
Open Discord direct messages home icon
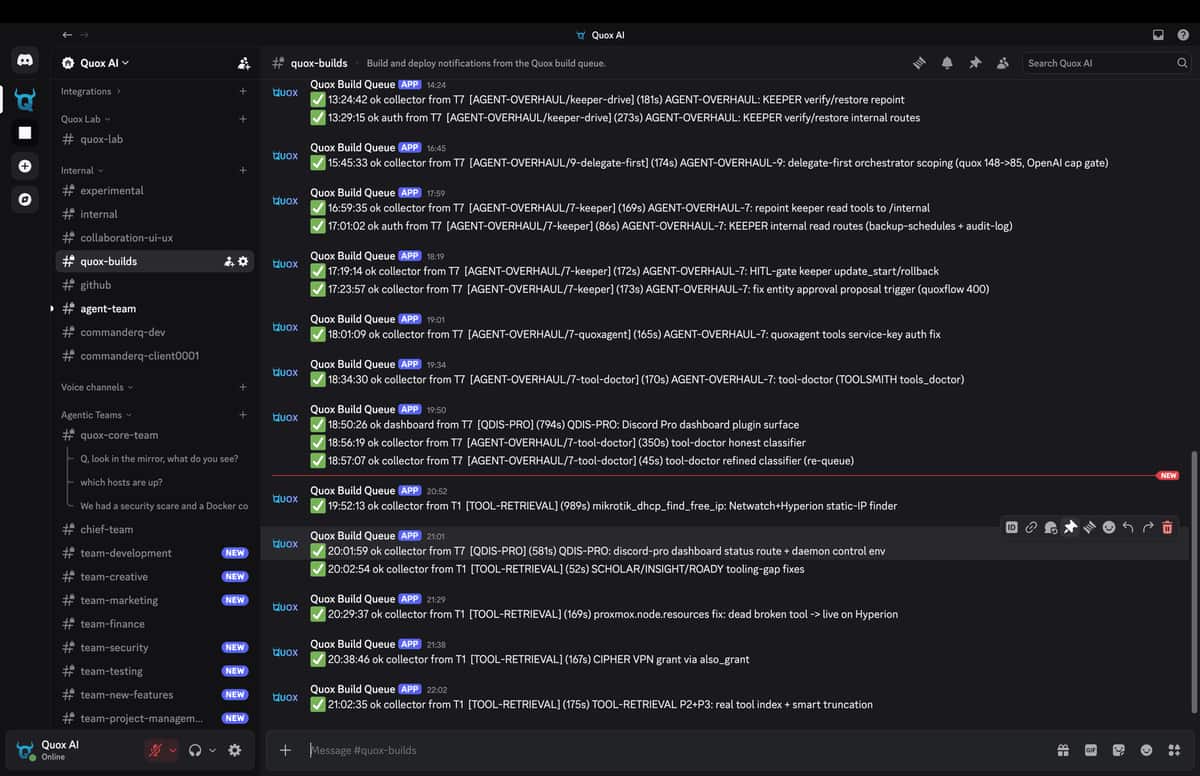pos(25,62)
